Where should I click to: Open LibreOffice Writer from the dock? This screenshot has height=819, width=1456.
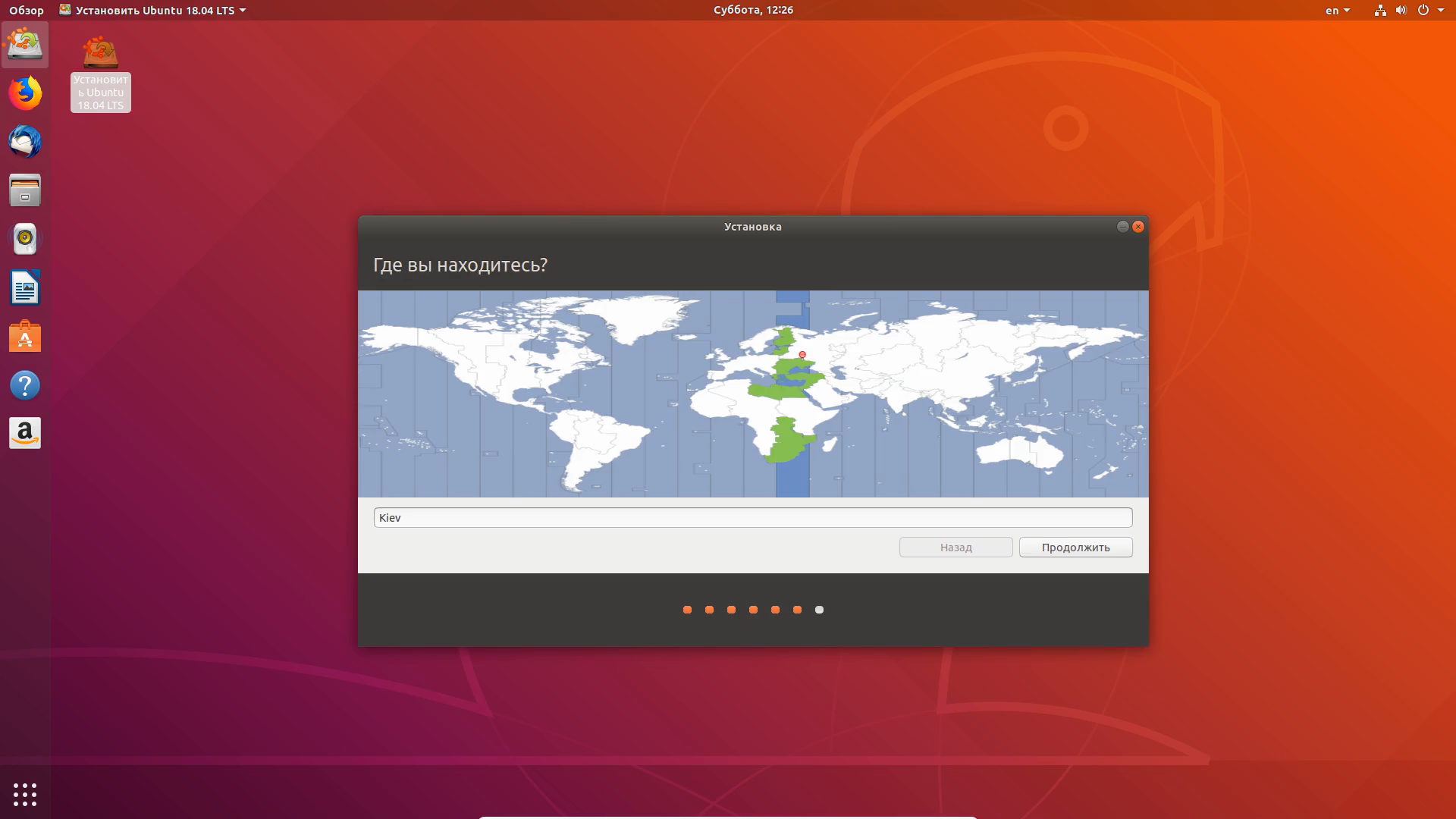25,288
